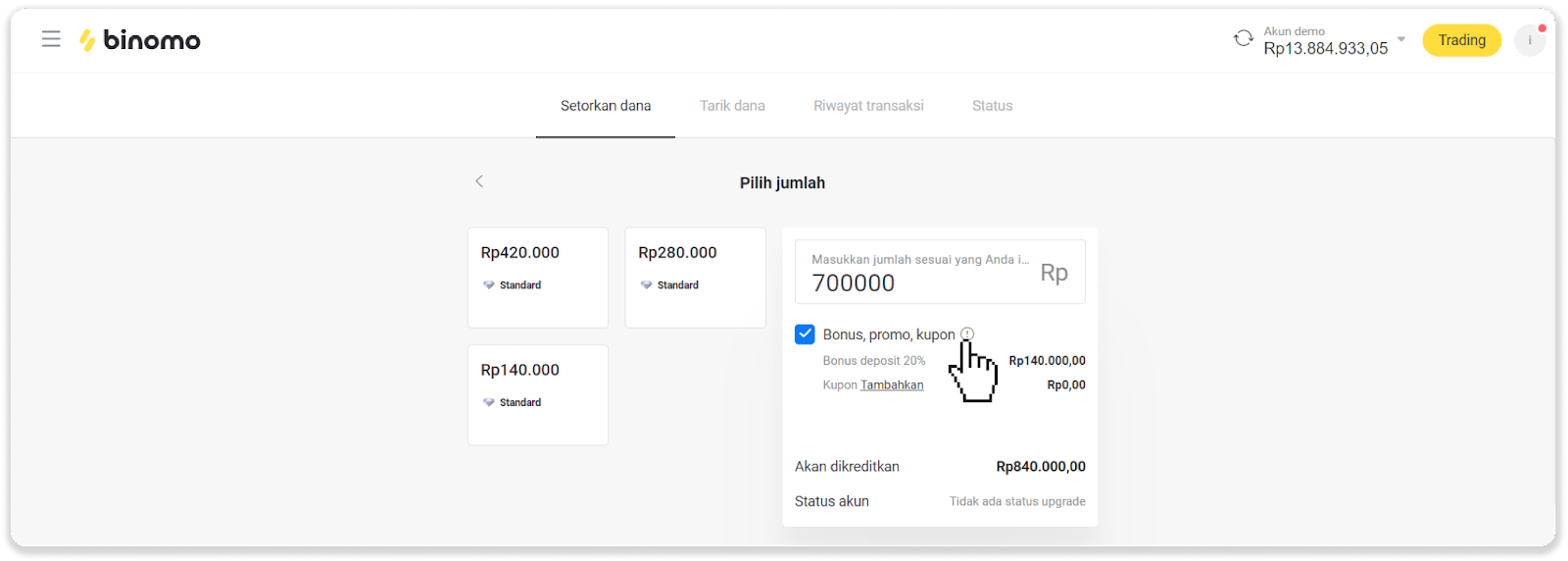Choose the Rp420.000 deposit amount card

(538, 278)
